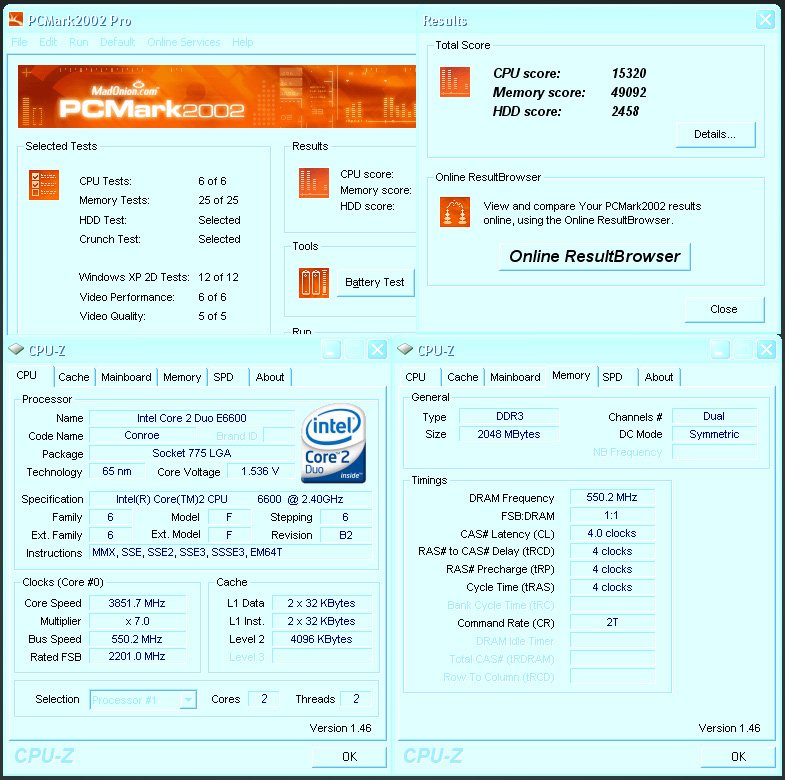785x780 pixels.
Task: Open the Details button in Results dialog
Action: (715, 135)
